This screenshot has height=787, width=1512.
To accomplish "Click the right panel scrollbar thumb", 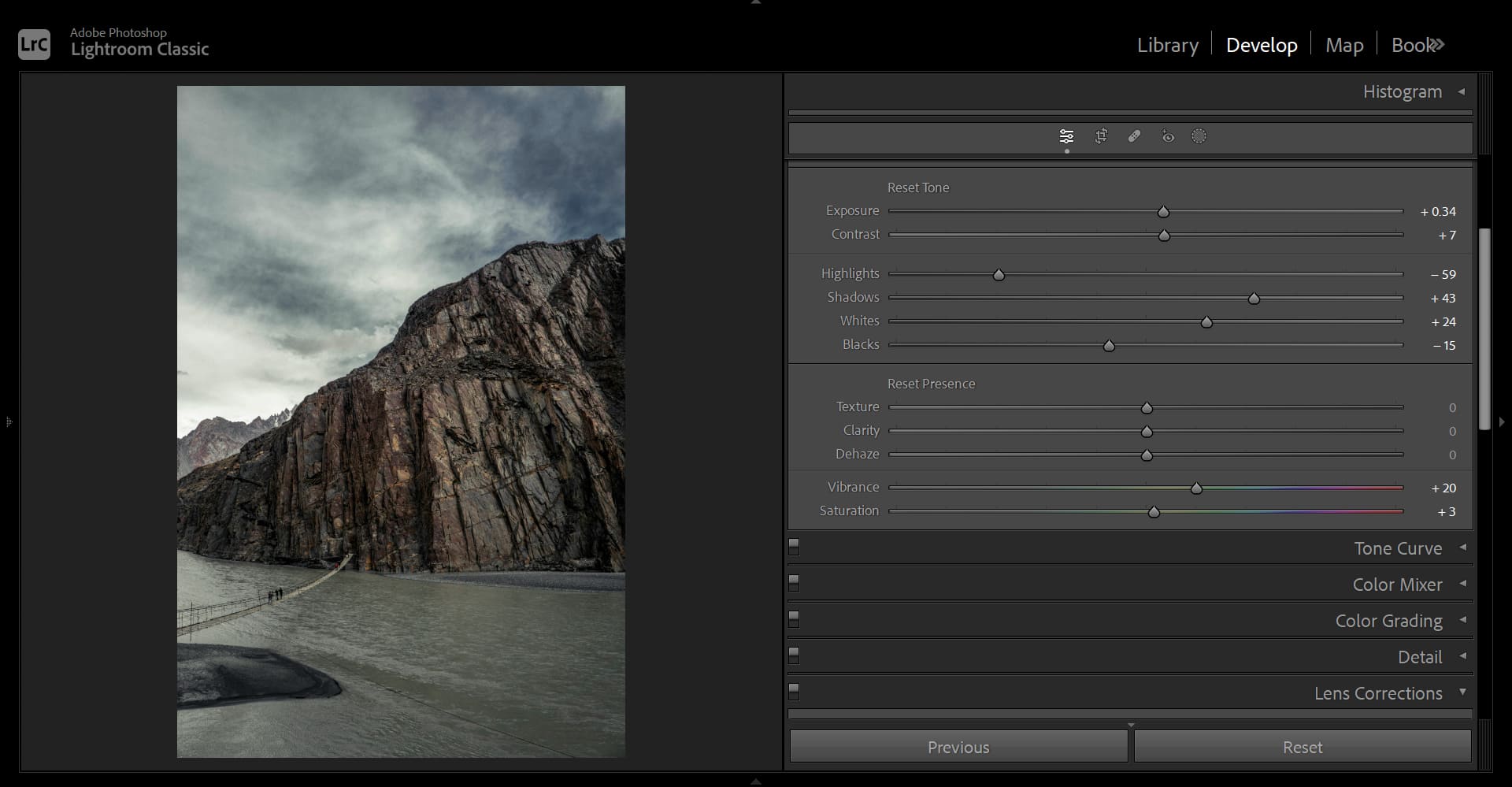I will pyautogui.click(x=1484, y=329).
